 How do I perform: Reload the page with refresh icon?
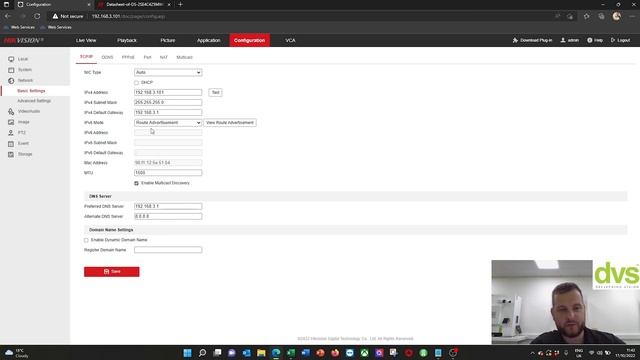tap(37, 16)
